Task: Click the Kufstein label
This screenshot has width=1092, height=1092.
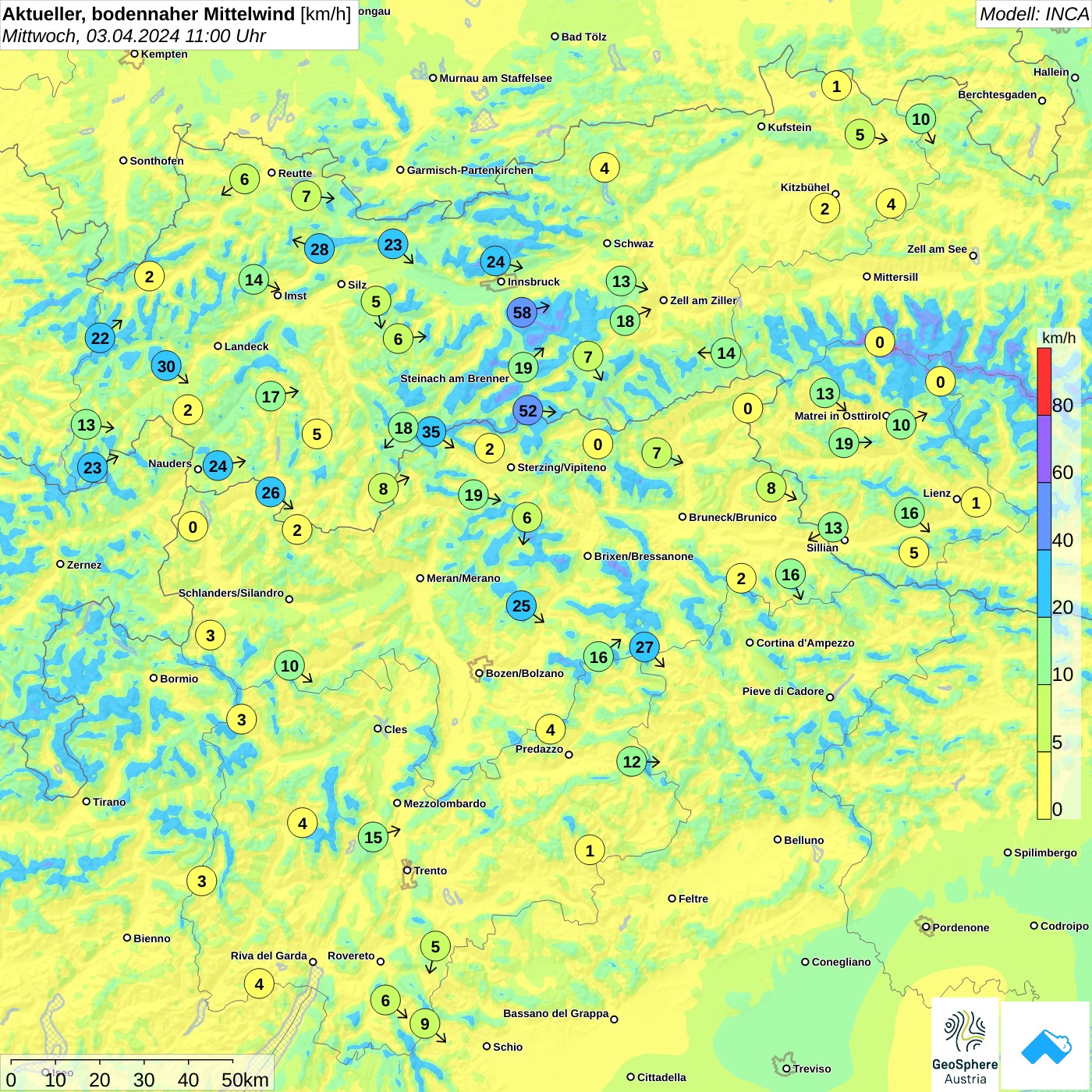Action: tap(789, 127)
